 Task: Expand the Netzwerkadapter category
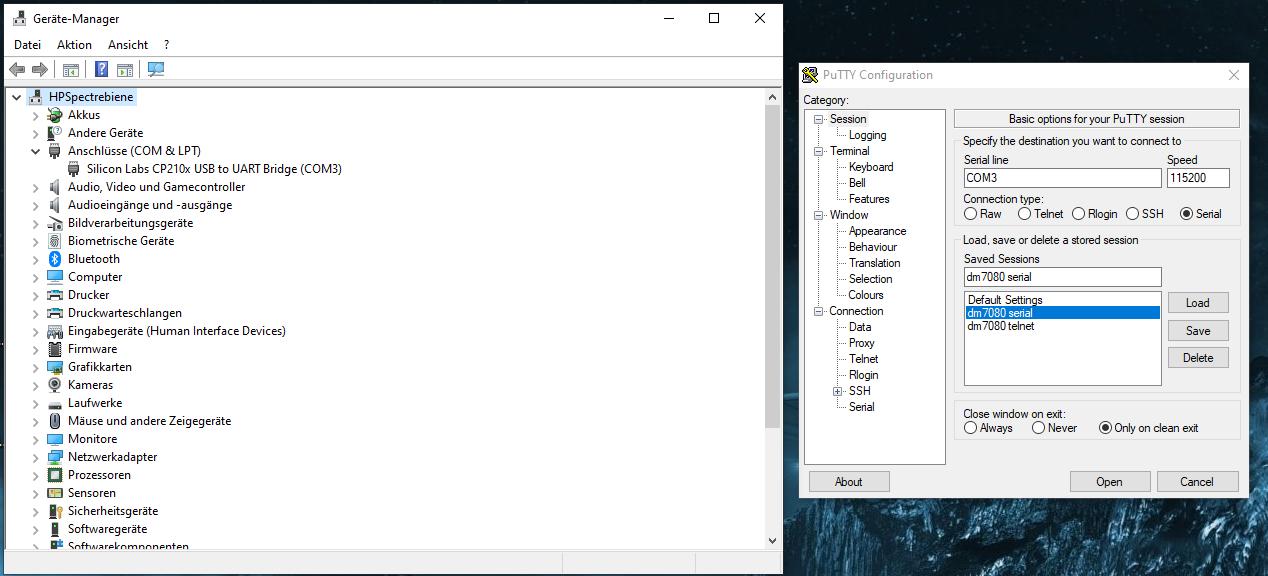pos(36,457)
